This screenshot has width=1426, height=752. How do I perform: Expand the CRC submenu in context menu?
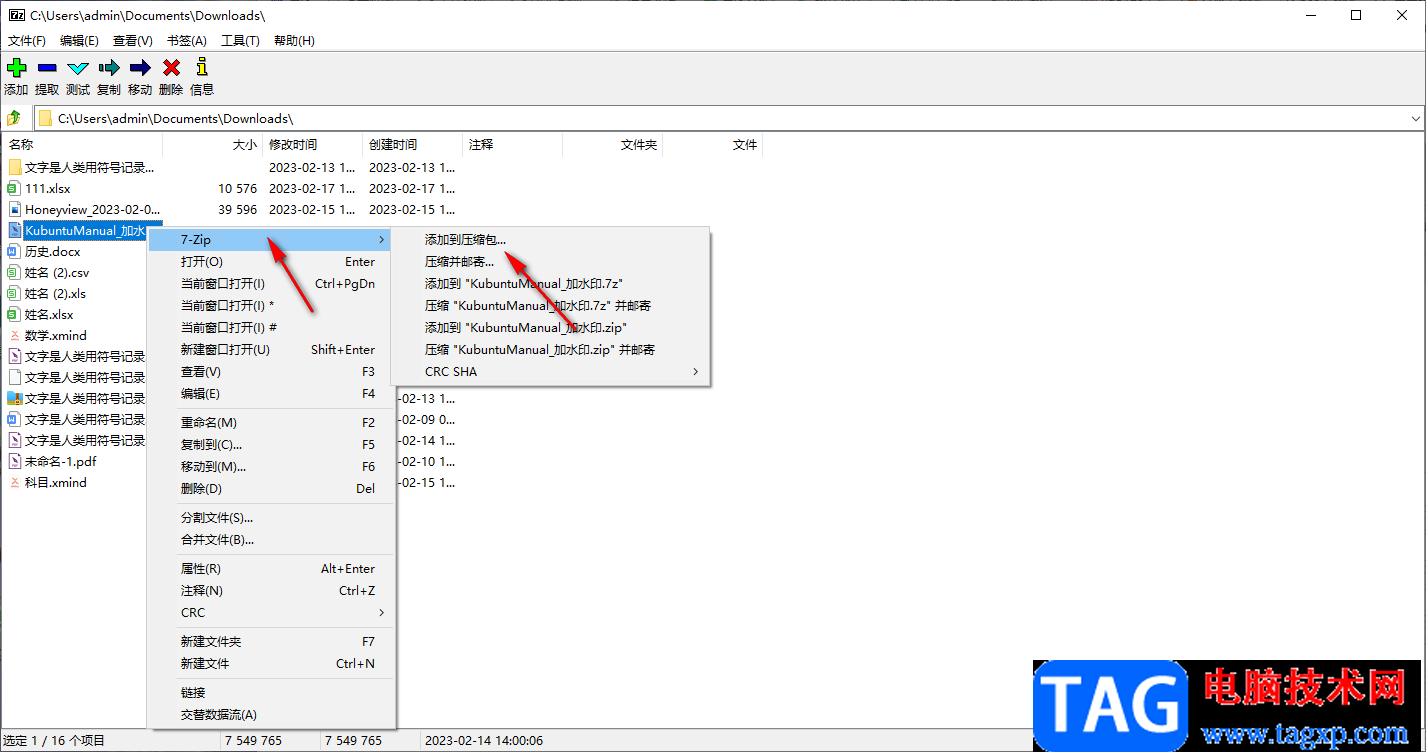(x=268, y=612)
